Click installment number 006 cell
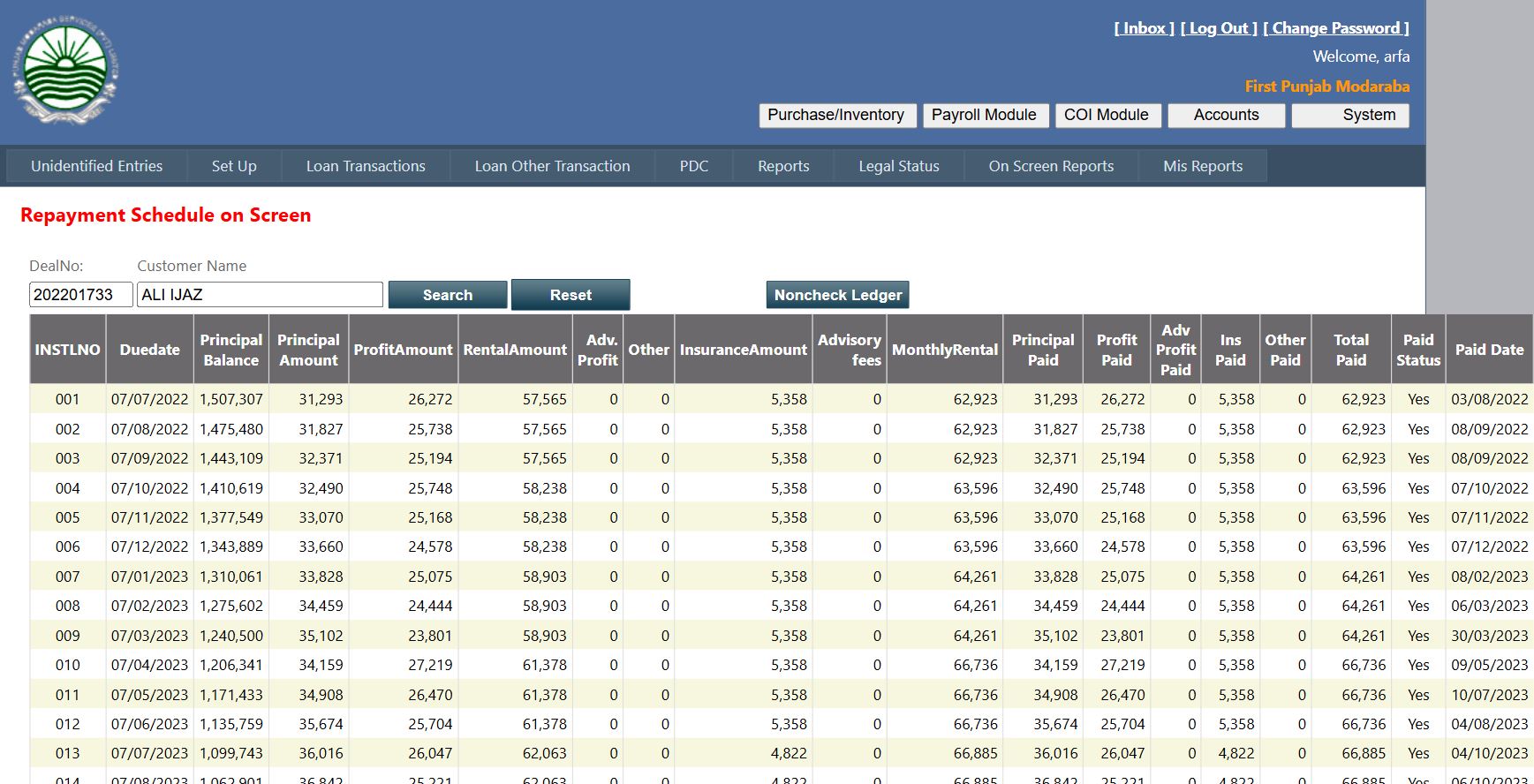The image size is (1534, 784). [67, 547]
